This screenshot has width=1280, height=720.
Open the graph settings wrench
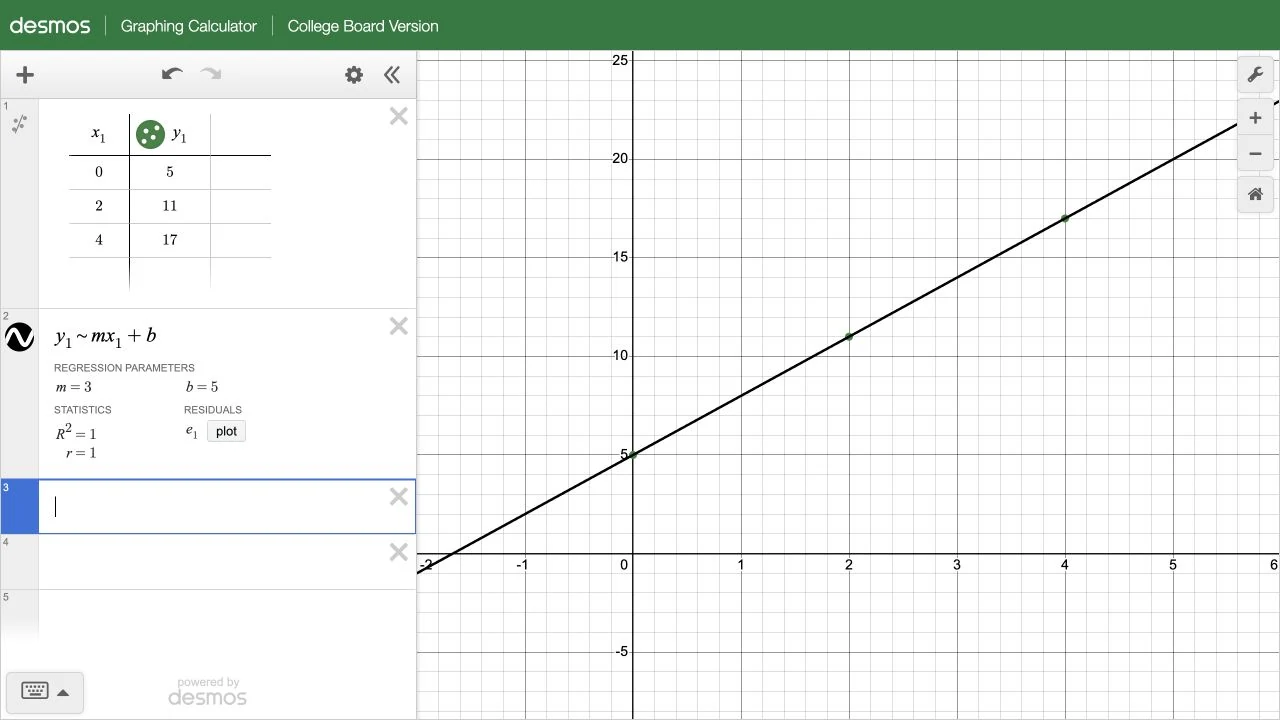point(1255,75)
